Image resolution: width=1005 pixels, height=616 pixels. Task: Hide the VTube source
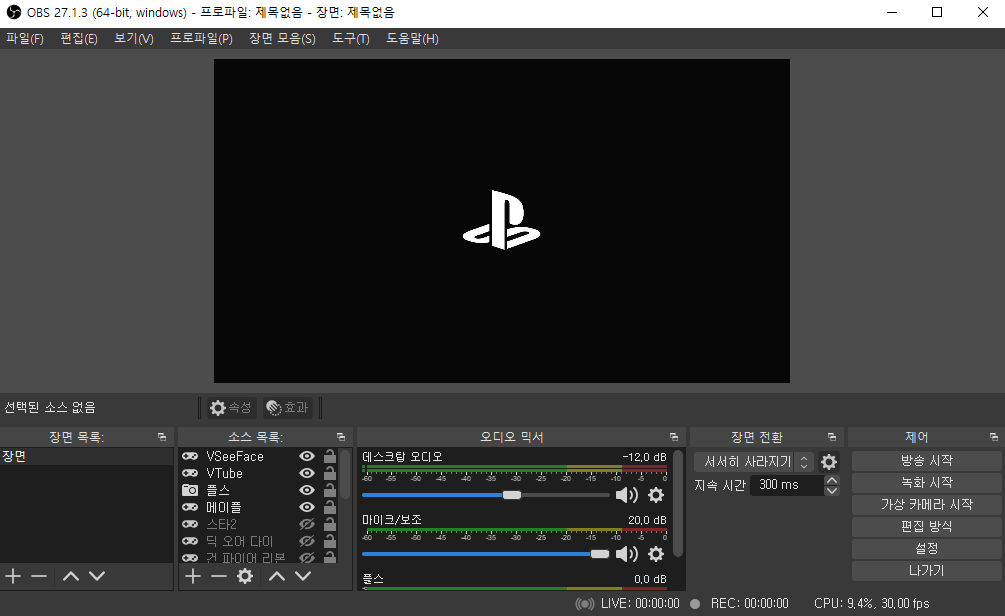tap(307, 473)
